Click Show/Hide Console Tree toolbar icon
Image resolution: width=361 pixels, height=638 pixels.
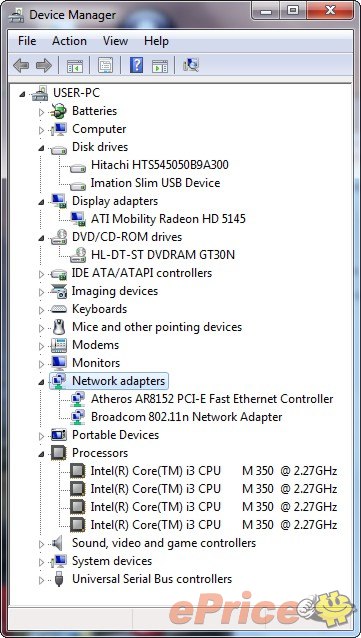(x=75, y=66)
